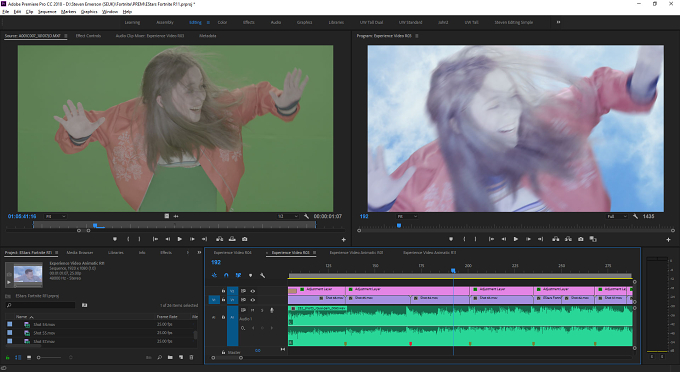Image resolution: width=680 pixels, height=372 pixels.
Task: Toggle sync lock for track V2
Action: pos(243,291)
